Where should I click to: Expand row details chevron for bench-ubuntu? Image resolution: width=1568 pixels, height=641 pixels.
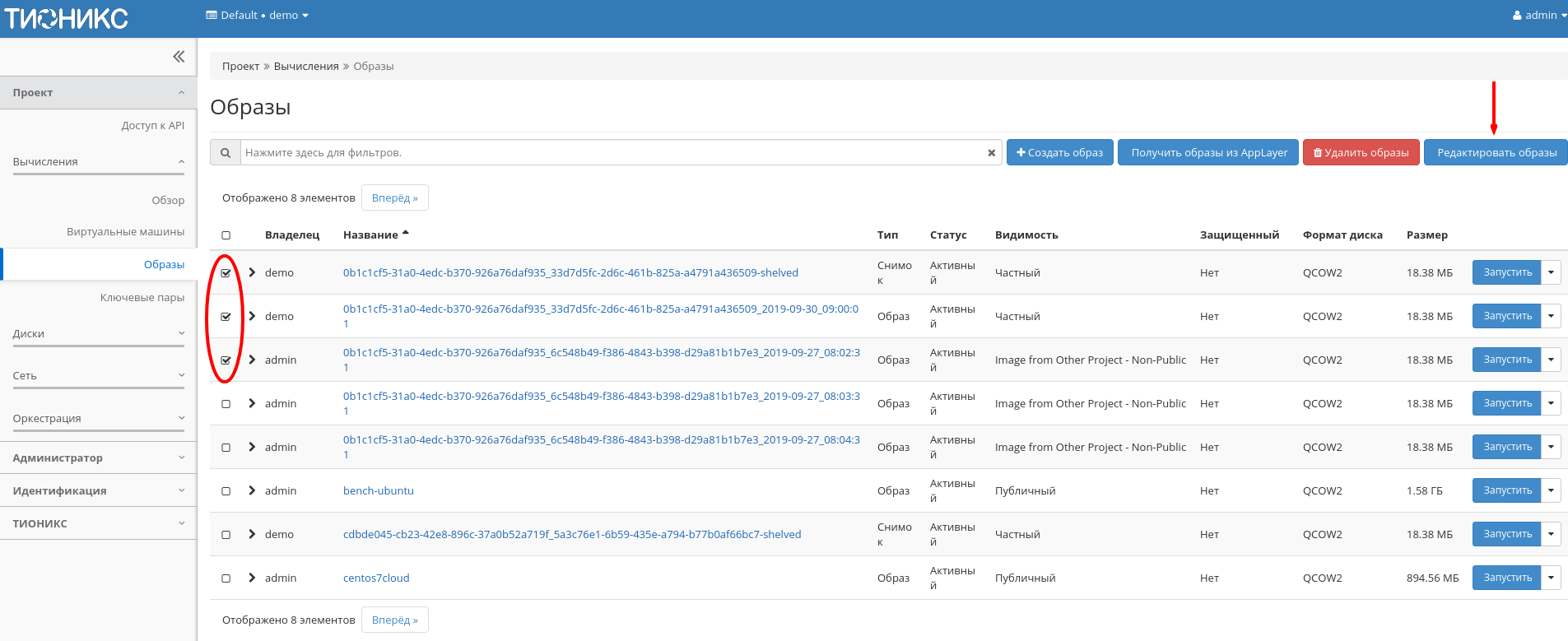pos(252,490)
